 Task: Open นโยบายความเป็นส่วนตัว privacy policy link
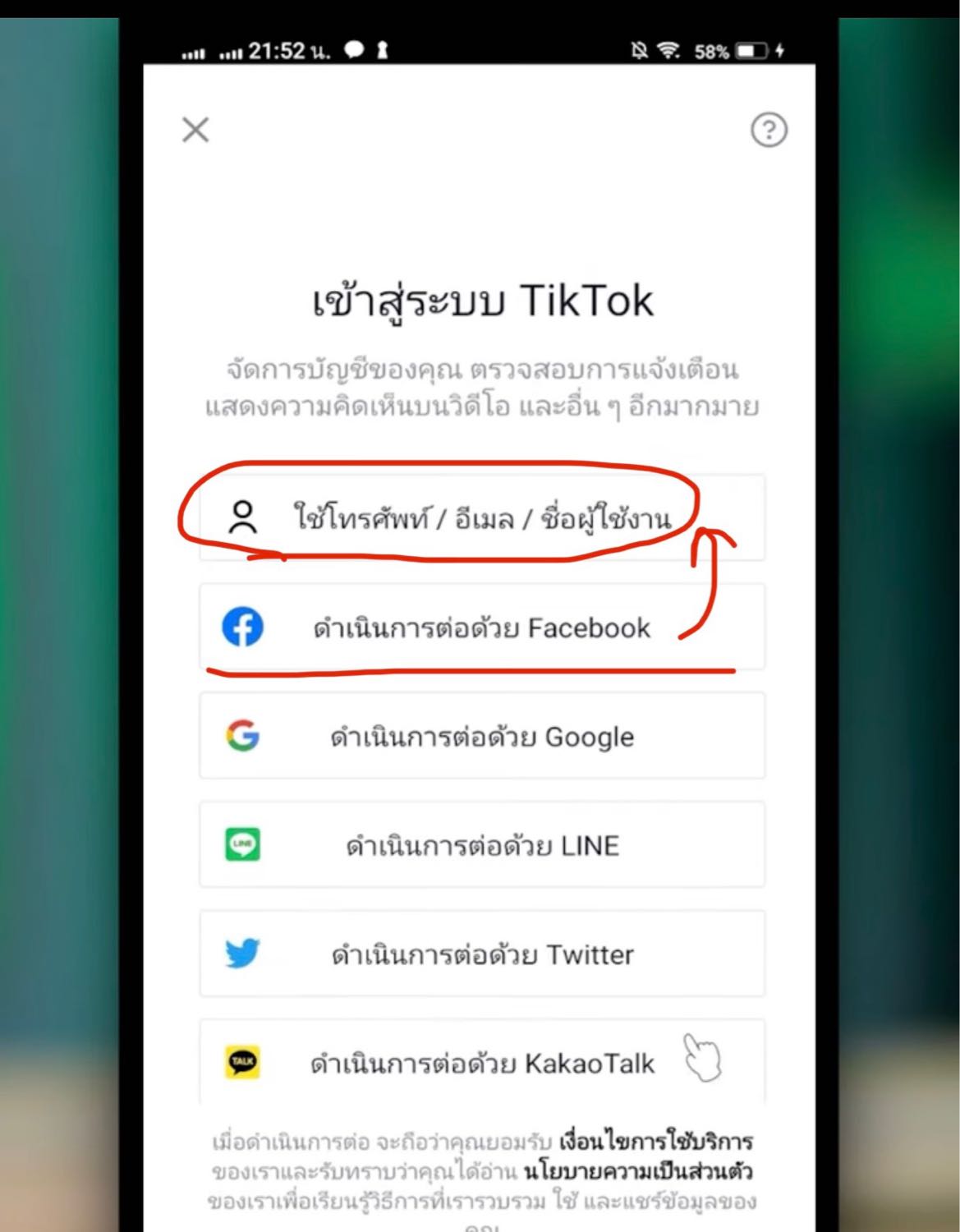(x=638, y=1171)
